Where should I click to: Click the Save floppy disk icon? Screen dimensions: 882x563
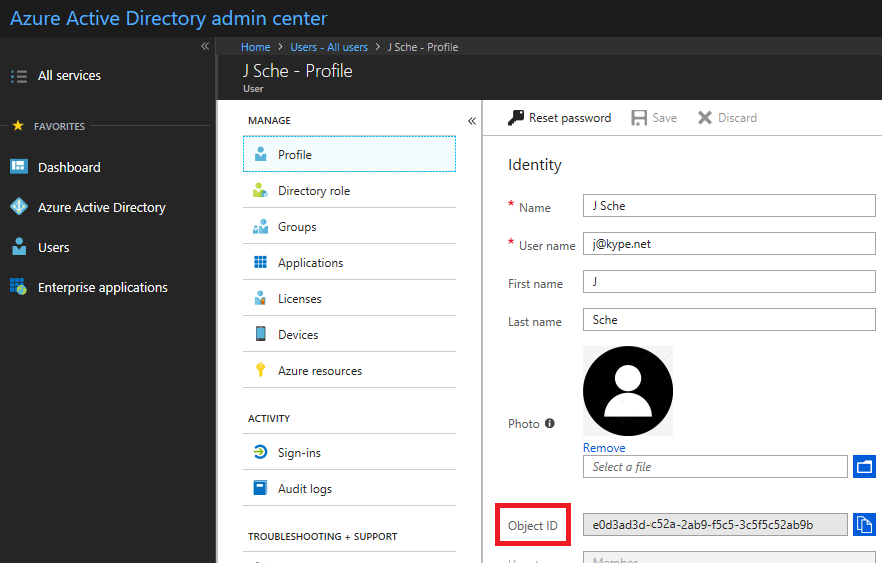(639, 118)
